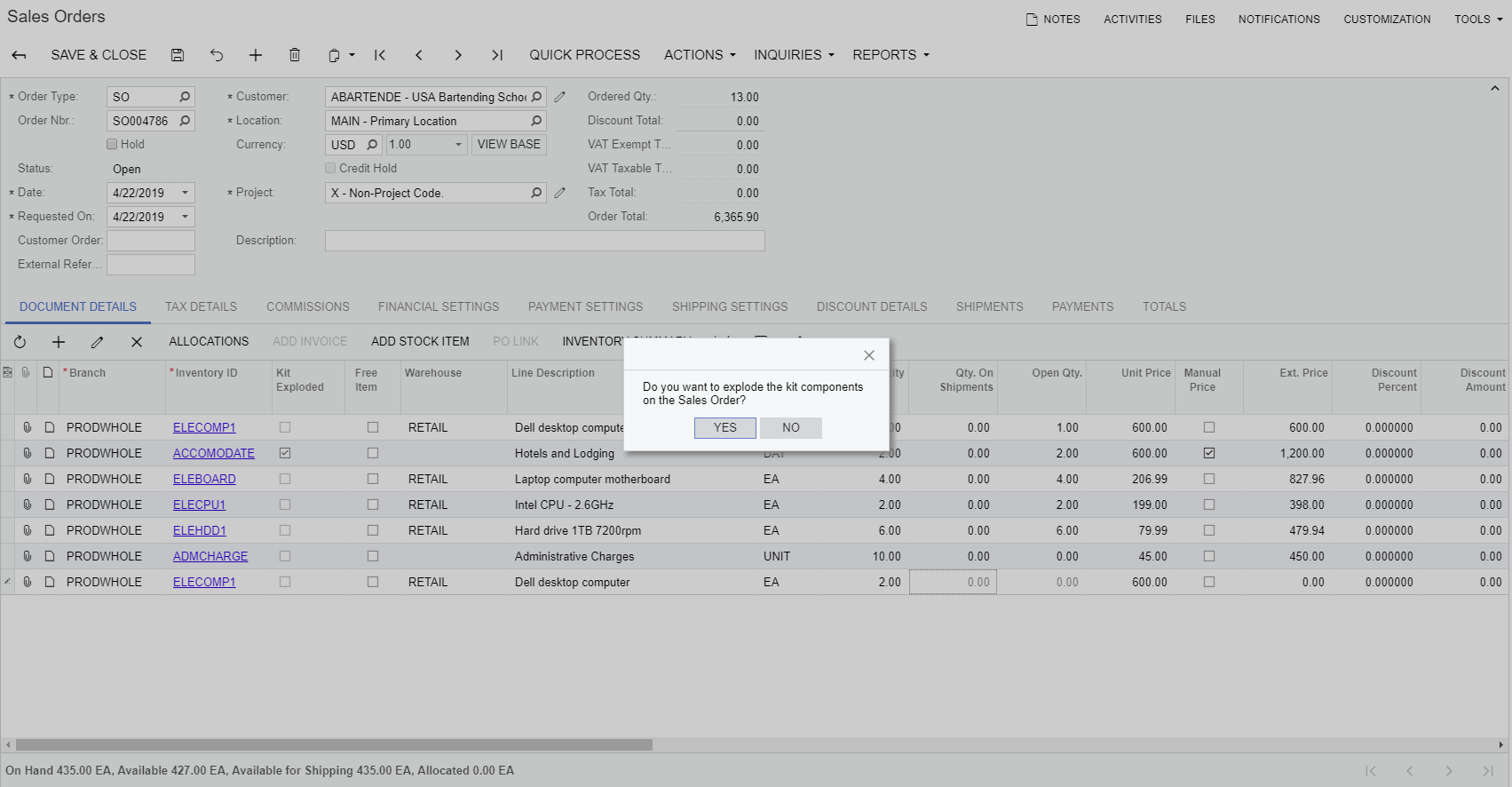Click VIEW BASE button

point(509,145)
